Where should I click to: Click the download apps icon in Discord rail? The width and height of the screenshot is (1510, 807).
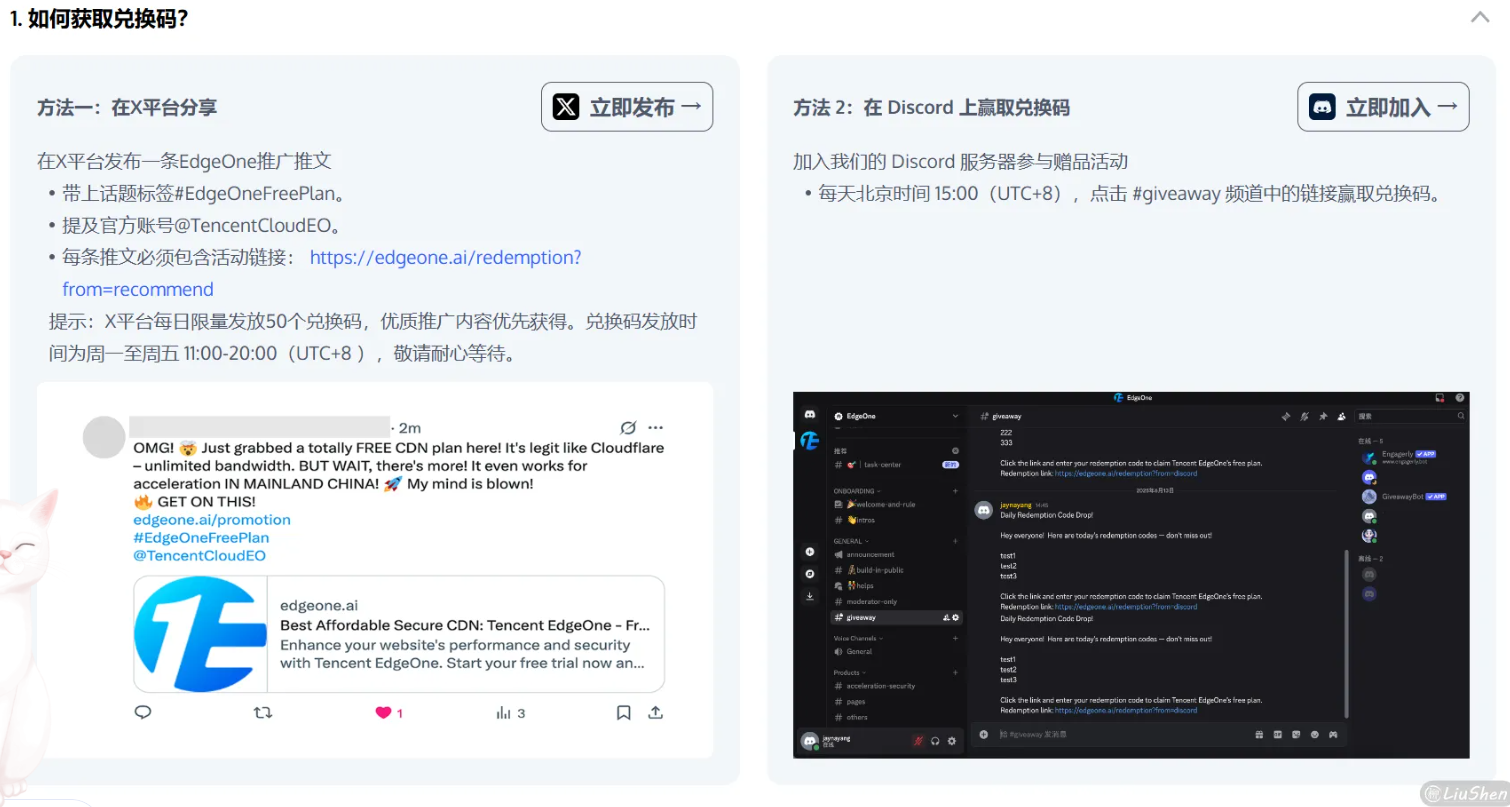pos(810,596)
